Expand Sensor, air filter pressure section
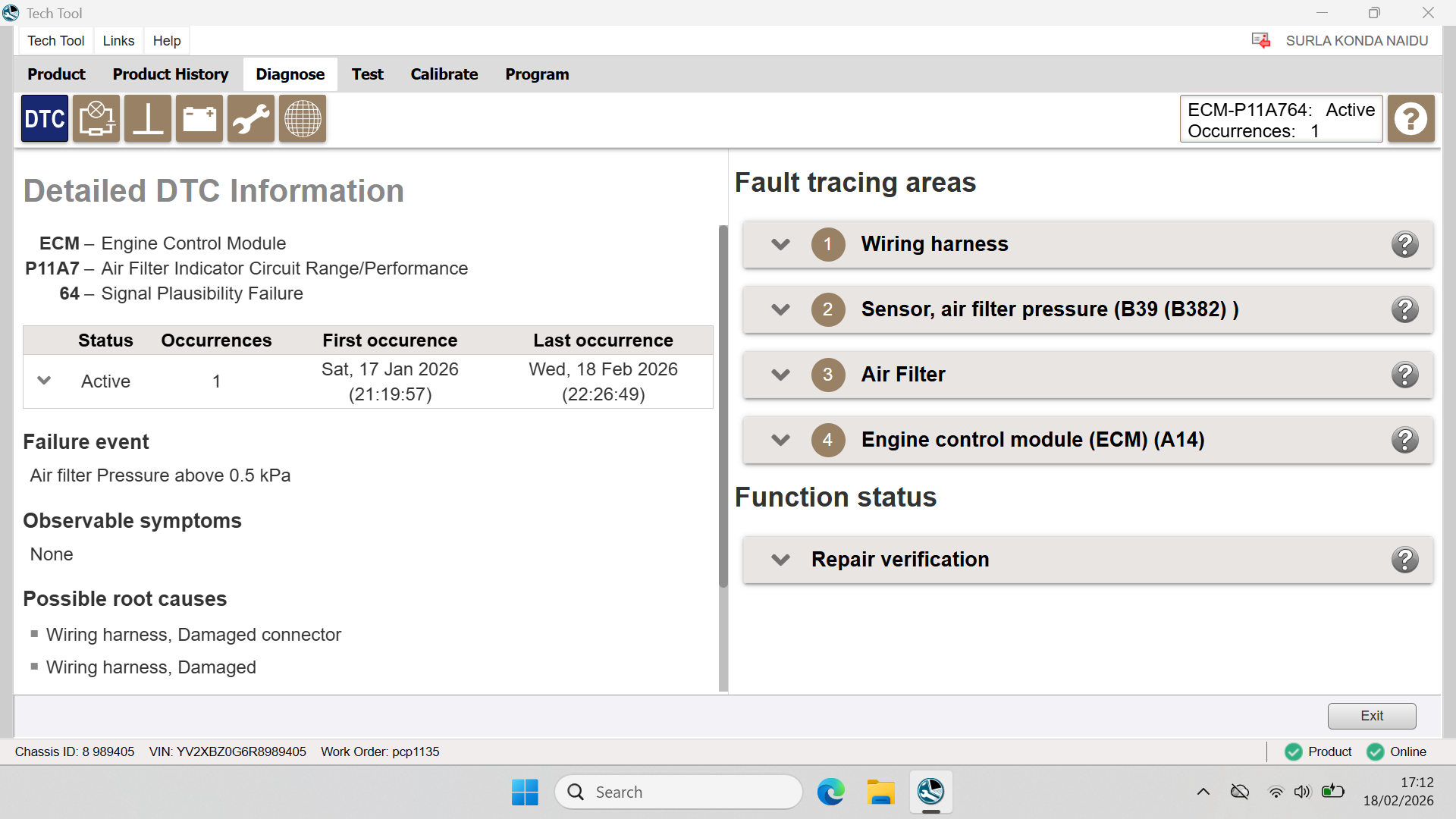Viewport: 1456px width, 819px height. click(x=780, y=309)
